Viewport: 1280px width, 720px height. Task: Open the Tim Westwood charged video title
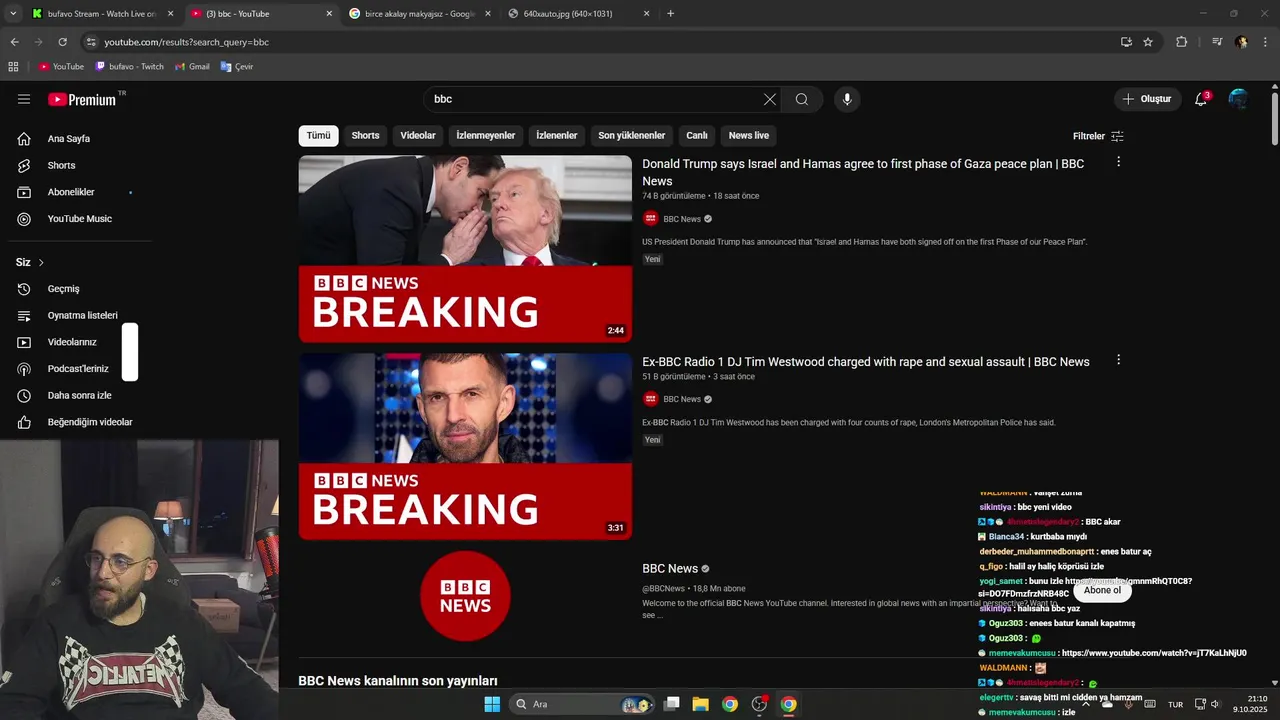tap(866, 362)
